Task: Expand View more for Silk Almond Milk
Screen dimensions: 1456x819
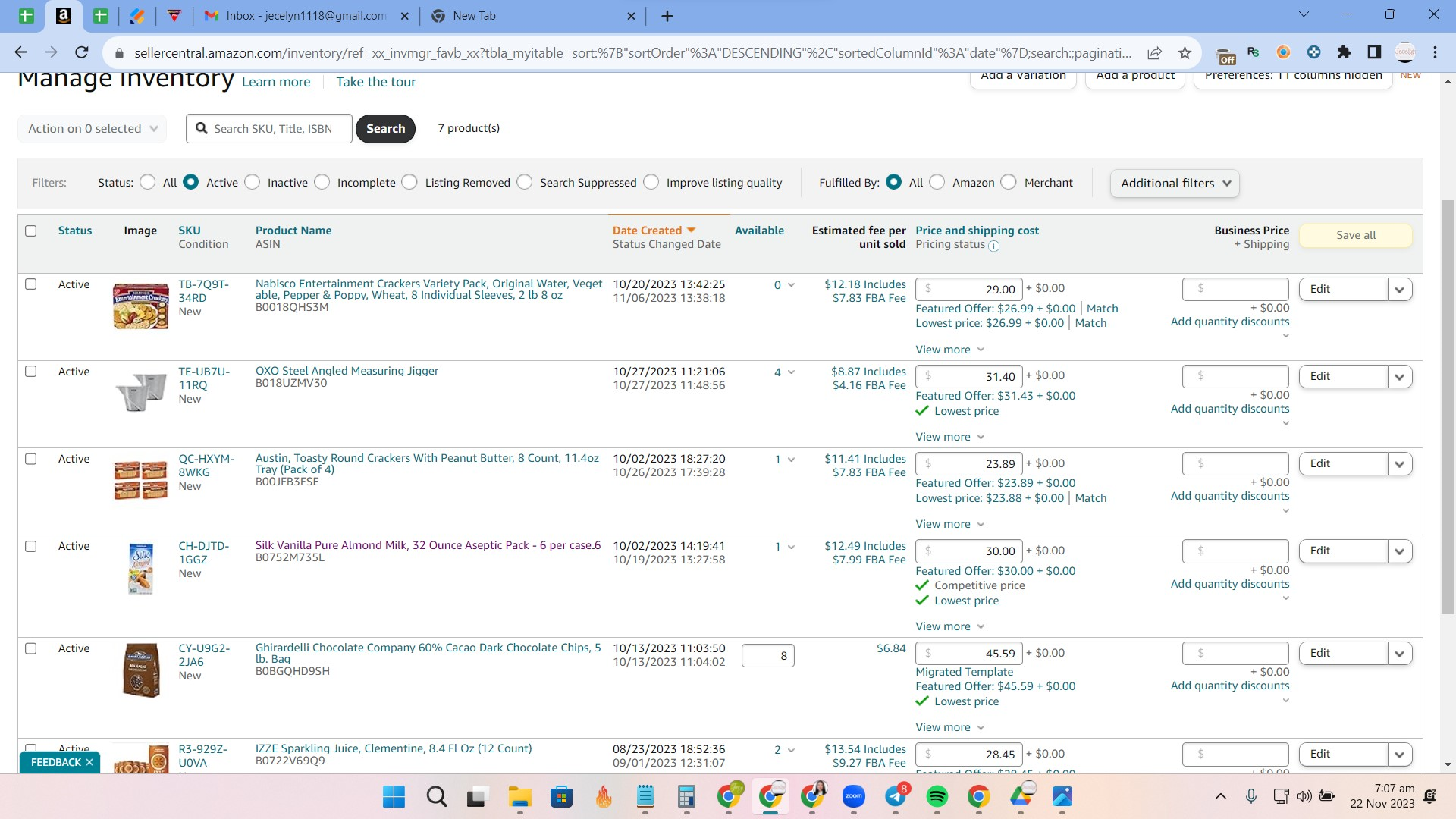Action: pos(949,626)
